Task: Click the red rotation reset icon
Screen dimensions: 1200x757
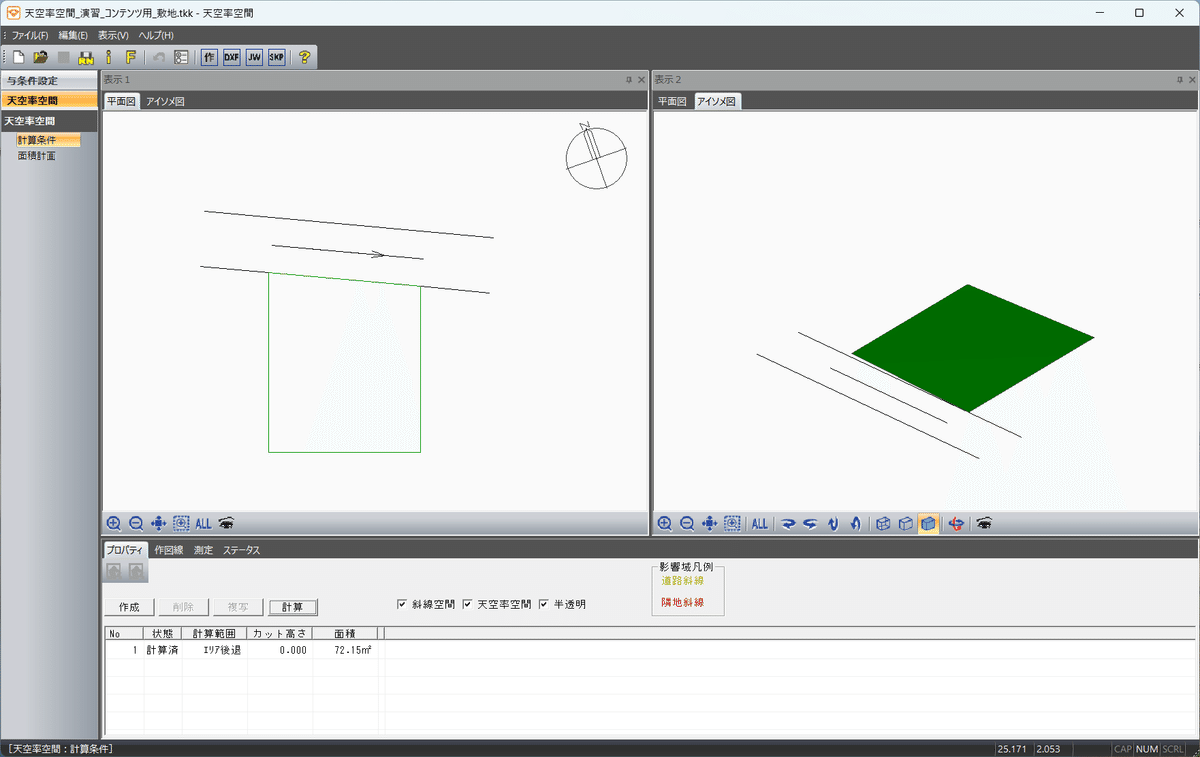Action: click(956, 523)
